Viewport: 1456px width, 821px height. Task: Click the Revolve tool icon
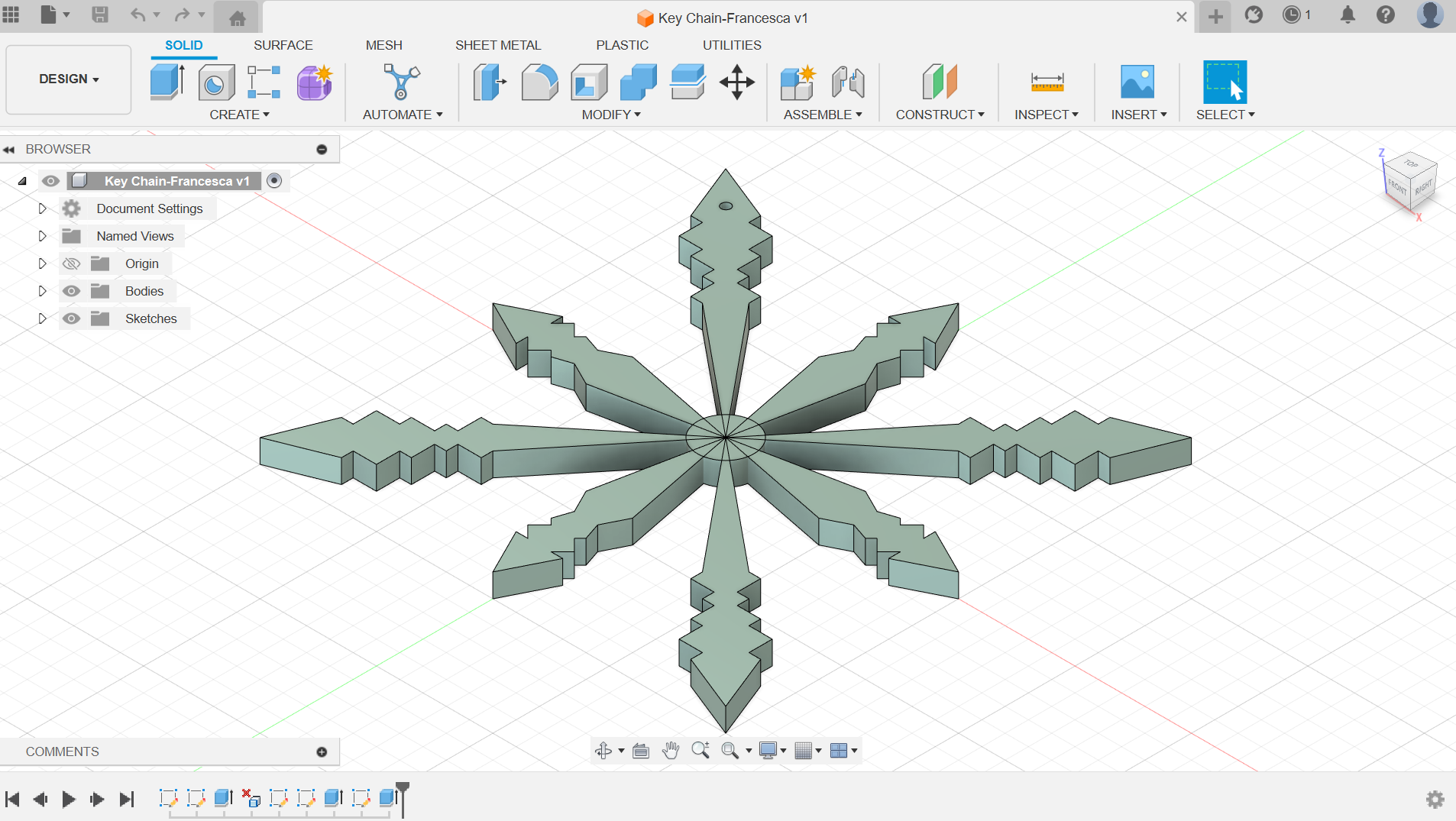pyautogui.click(x=216, y=82)
